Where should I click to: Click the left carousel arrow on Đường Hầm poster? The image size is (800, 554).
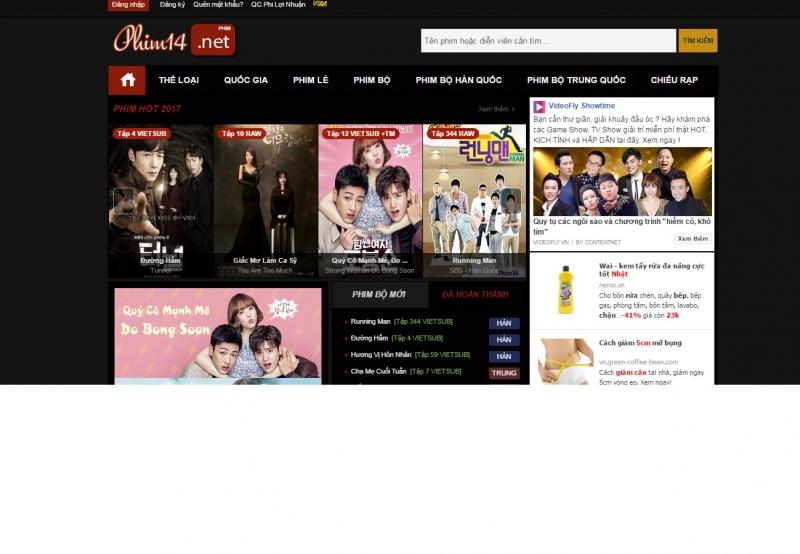tap(123, 201)
